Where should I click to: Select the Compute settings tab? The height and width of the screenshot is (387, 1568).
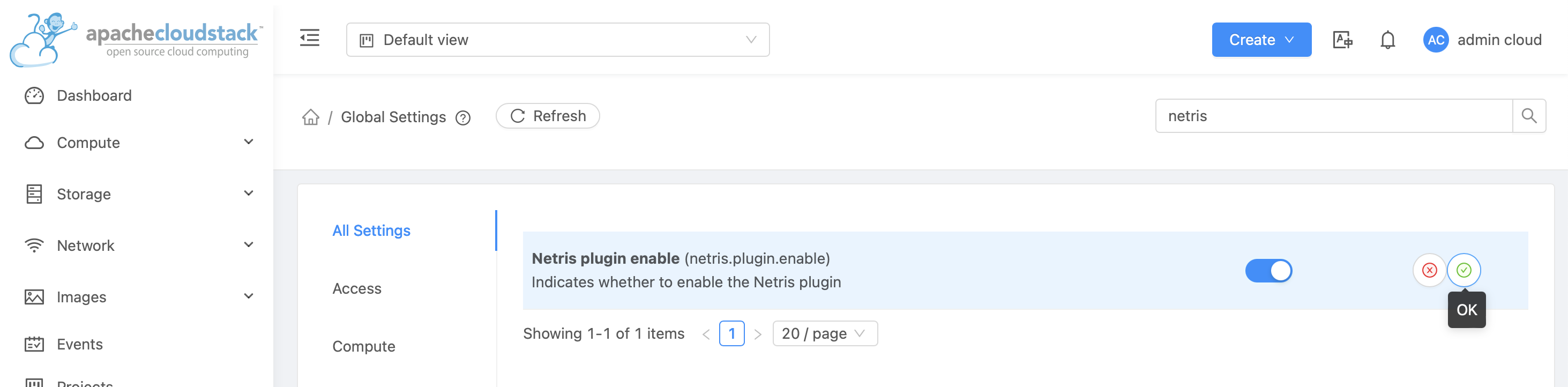point(363,346)
